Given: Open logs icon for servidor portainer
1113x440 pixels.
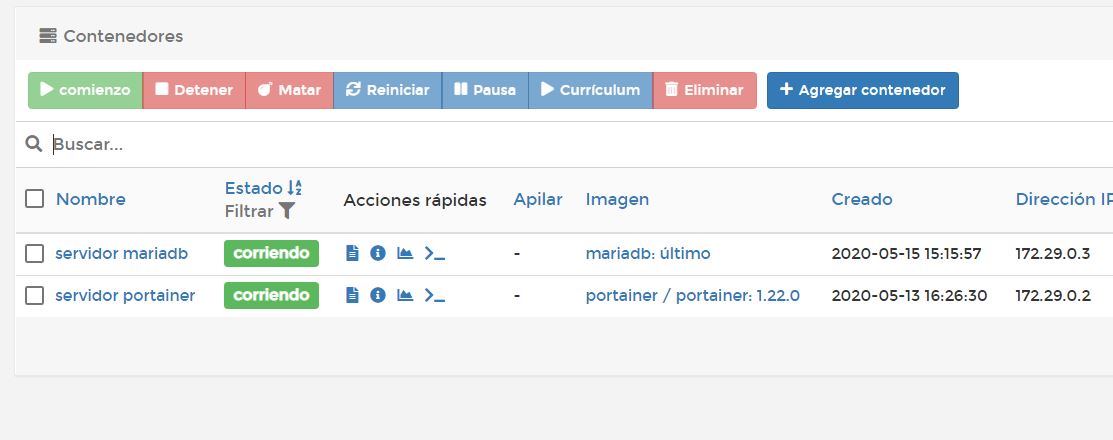Looking at the screenshot, I should click(352, 295).
